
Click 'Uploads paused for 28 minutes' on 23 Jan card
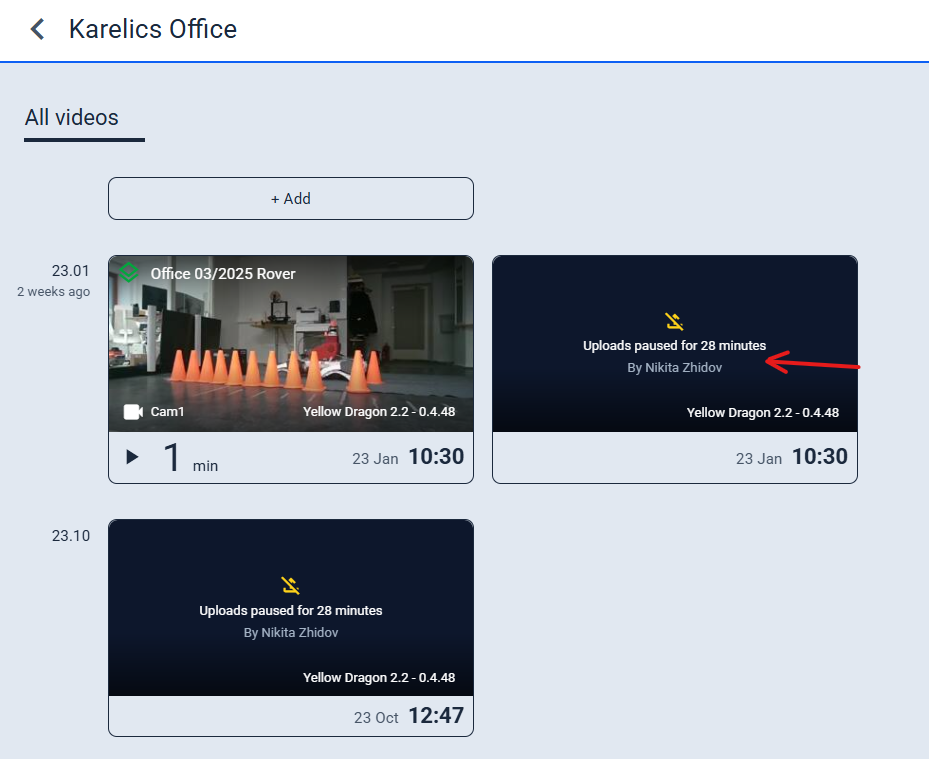coord(674,346)
